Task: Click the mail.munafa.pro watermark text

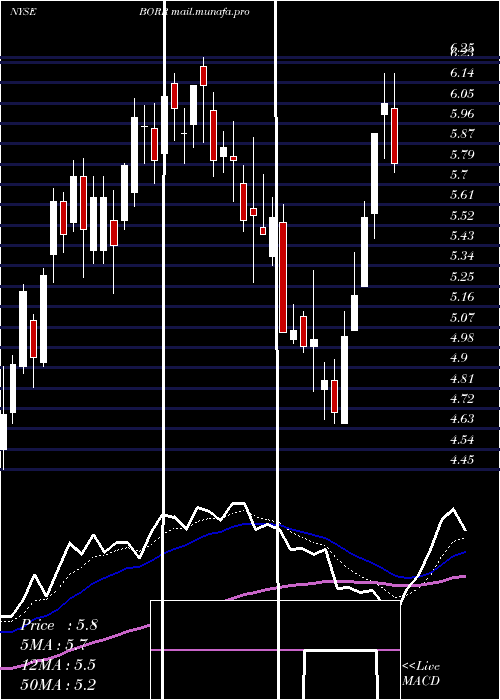Action: [x=210, y=12]
